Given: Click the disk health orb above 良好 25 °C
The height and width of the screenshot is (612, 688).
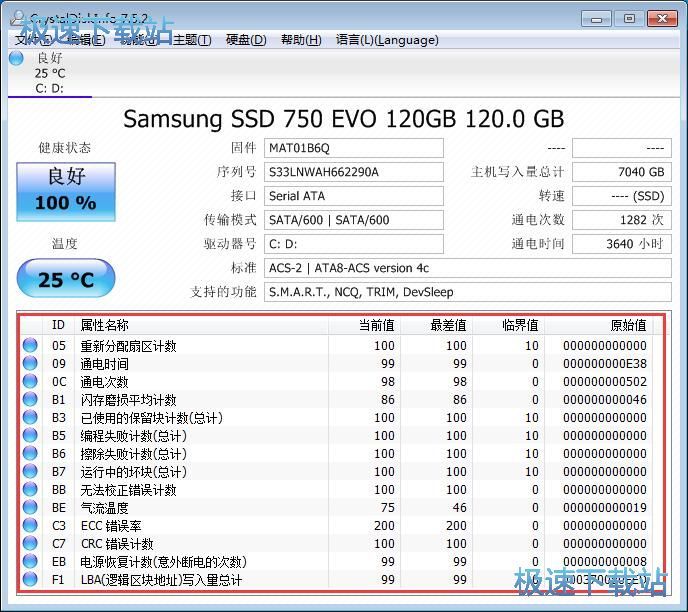Looking at the screenshot, I should tap(16, 58).
